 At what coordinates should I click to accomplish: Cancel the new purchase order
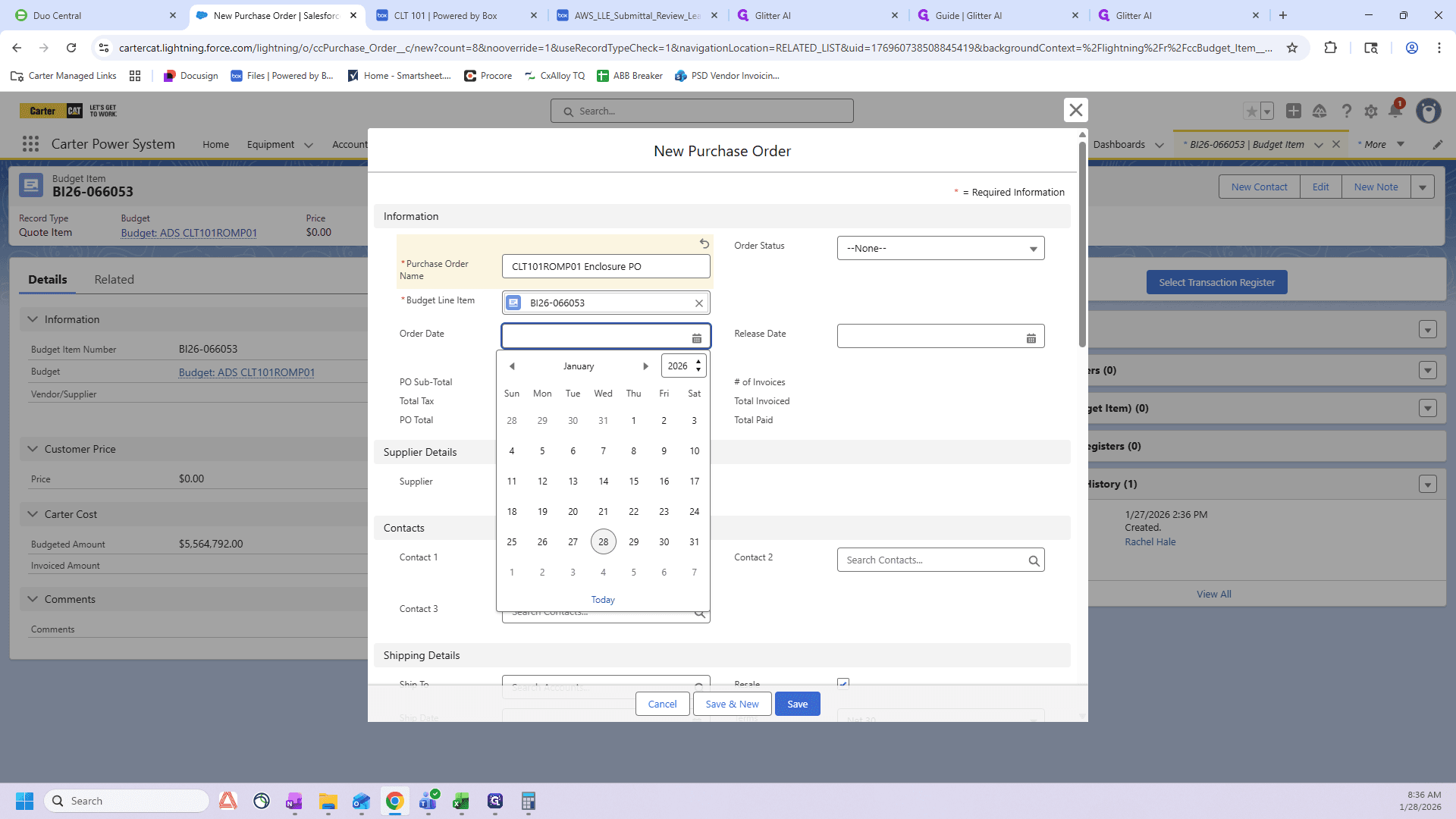tap(662, 704)
